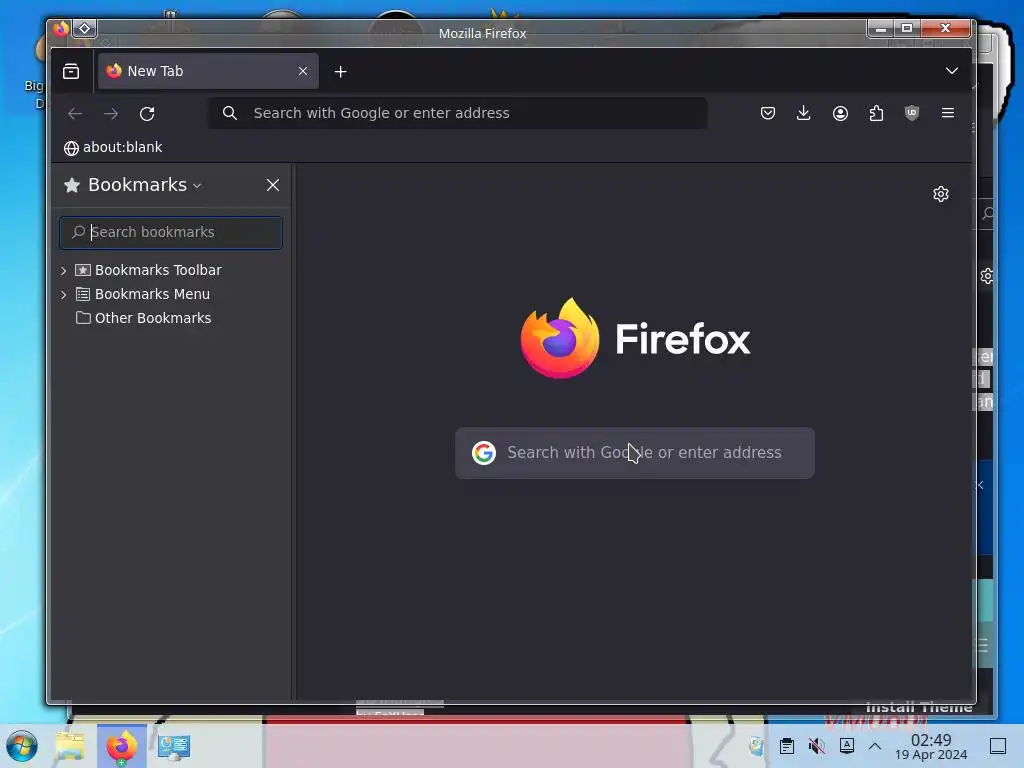Maximize the Mozilla Firefox window
This screenshot has height=768, width=1024.
[x=906, y=29]
